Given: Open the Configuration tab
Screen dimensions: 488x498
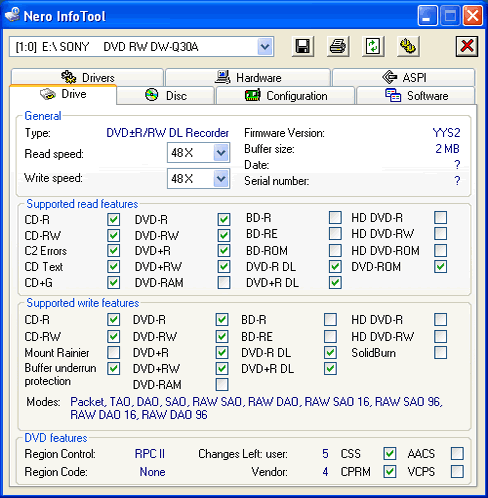Looking at the screenshot, I should (286, 96).
